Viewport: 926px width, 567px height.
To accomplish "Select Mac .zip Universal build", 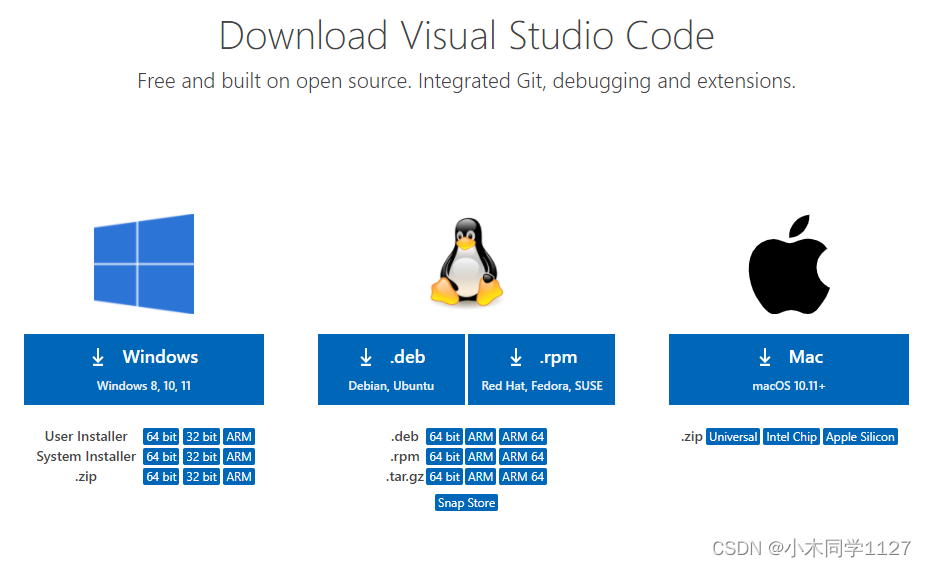I will click(x=733, y=436).
